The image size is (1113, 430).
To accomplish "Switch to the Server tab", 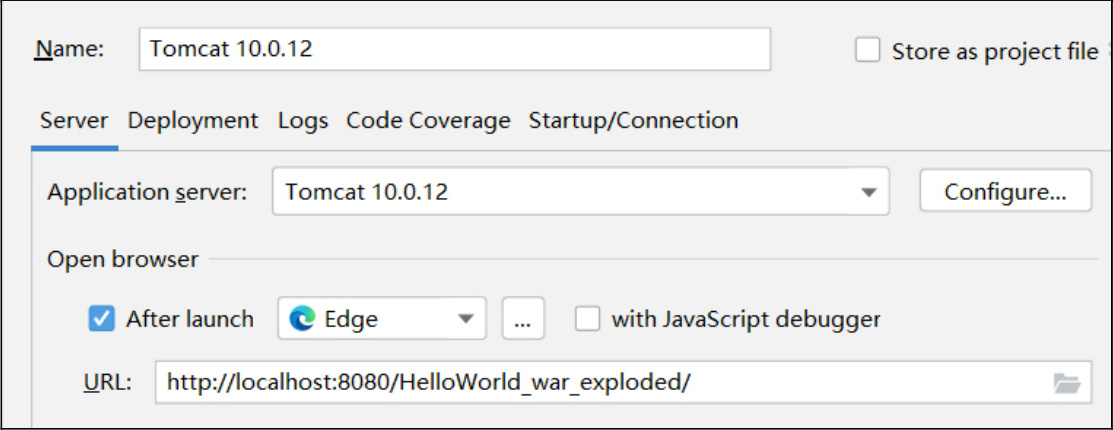I will [74, 121].
